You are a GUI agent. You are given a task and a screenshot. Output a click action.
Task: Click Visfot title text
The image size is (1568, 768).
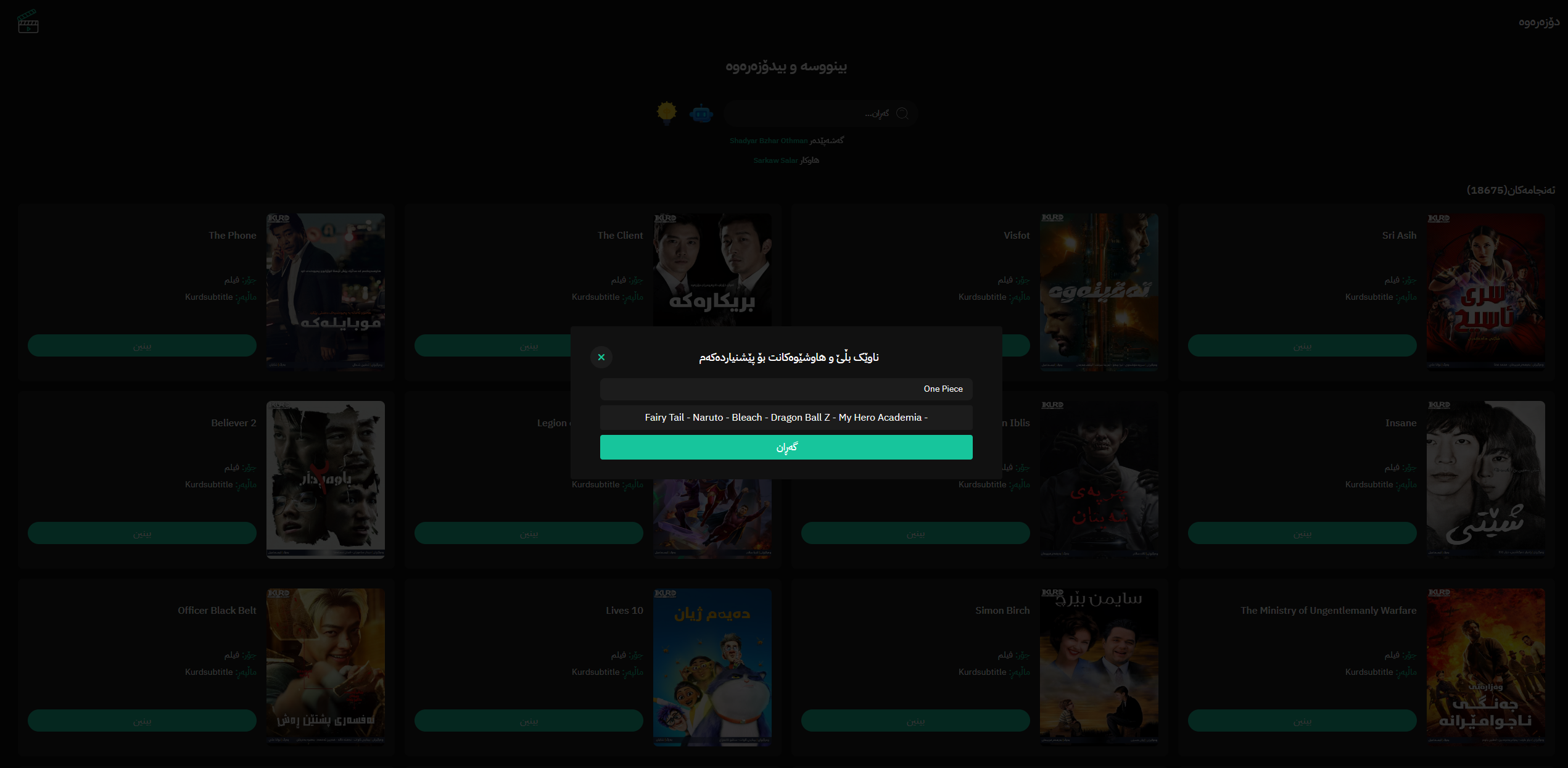coord(1017,236)
